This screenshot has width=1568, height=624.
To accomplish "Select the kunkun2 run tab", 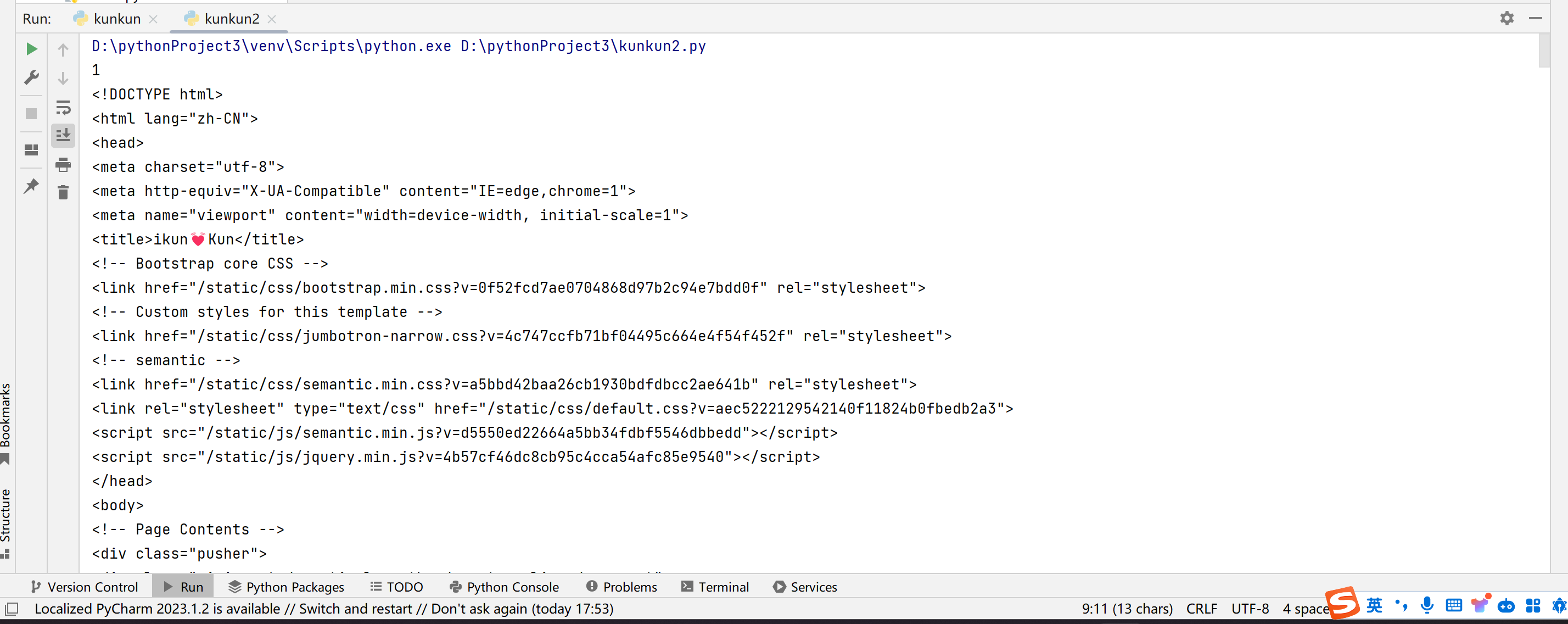I will click(x=222, y=19).
